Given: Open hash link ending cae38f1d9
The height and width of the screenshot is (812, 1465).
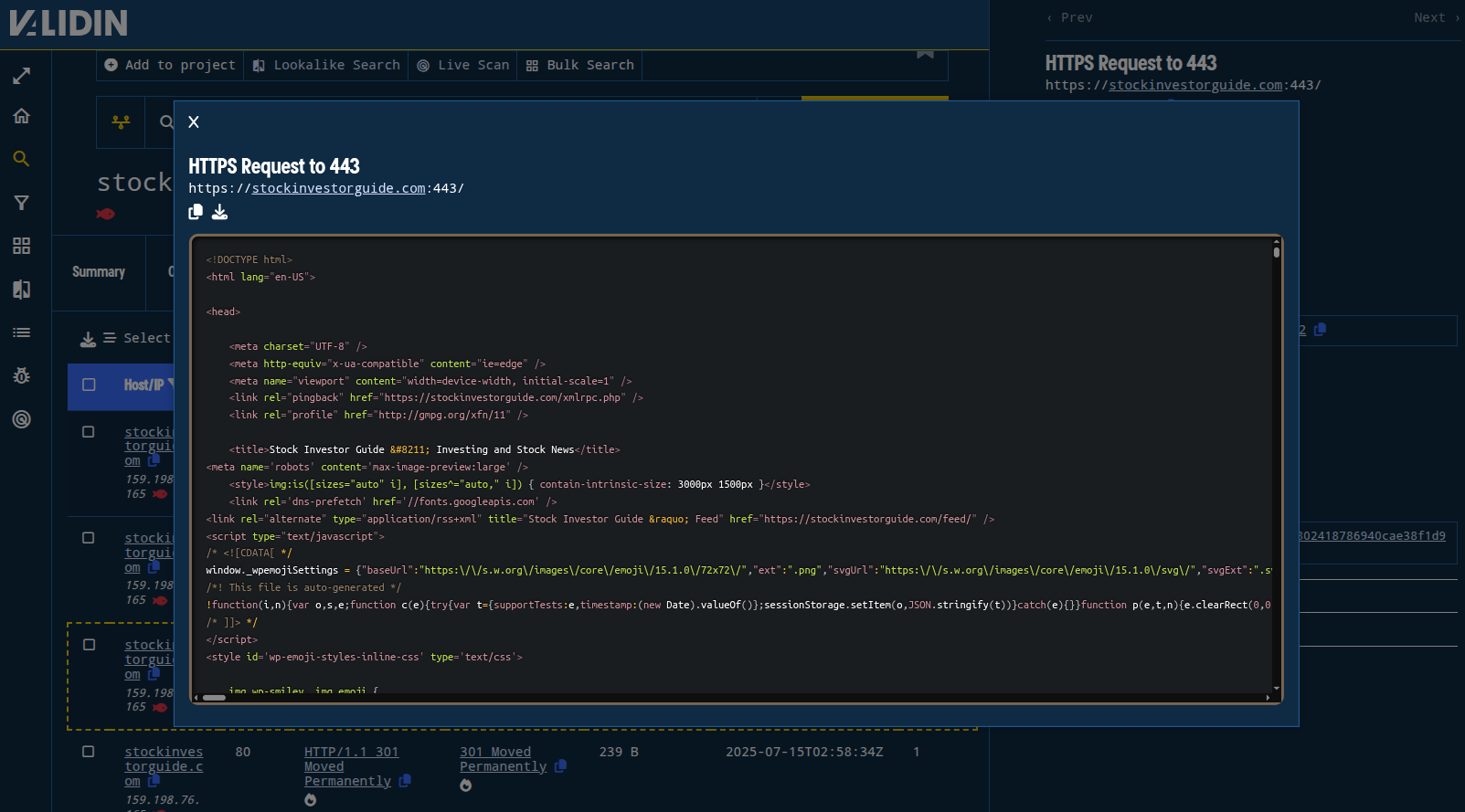Looking at the screenshot, I should 1372,536.
